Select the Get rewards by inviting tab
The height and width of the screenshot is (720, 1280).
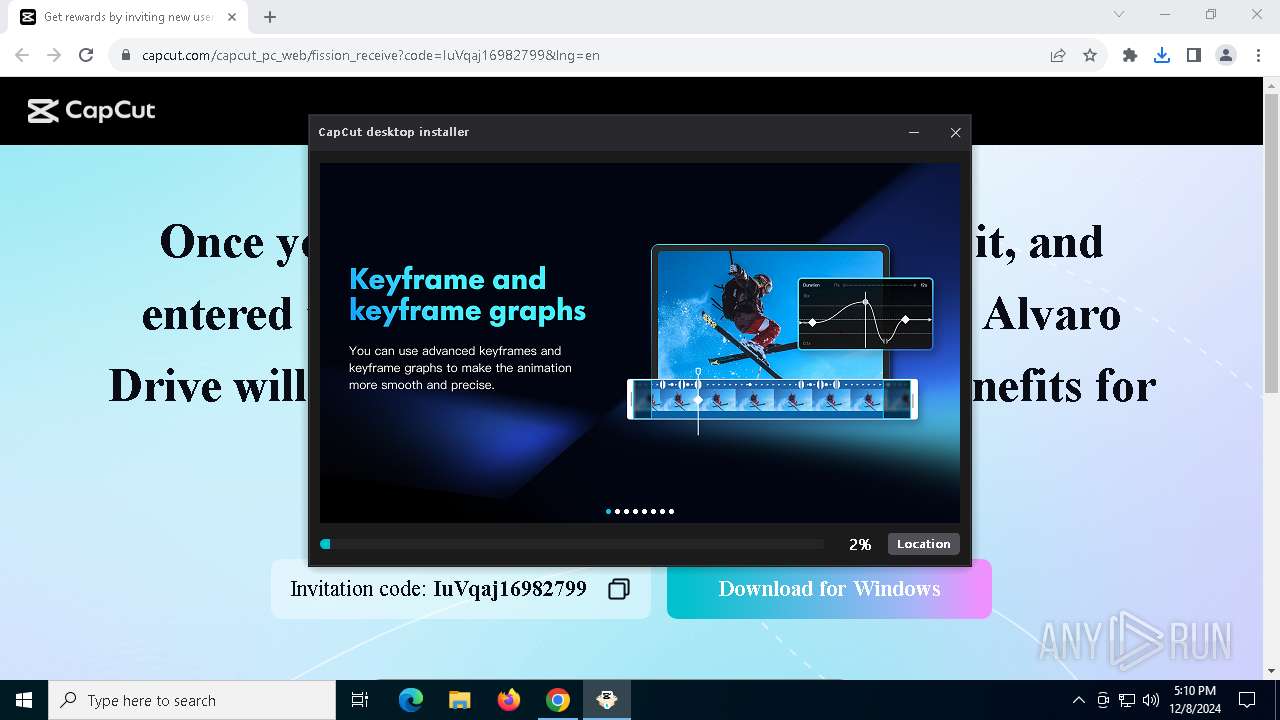(127, 17)
